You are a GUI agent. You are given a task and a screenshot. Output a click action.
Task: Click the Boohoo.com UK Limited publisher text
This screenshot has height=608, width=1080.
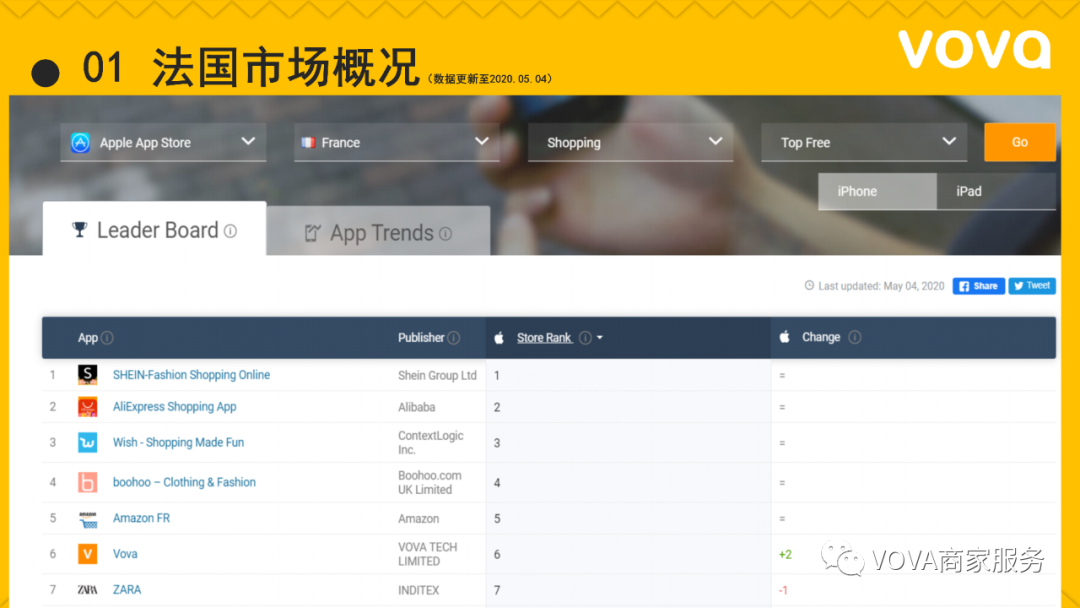pyautogui.click(x=430, y=483)
